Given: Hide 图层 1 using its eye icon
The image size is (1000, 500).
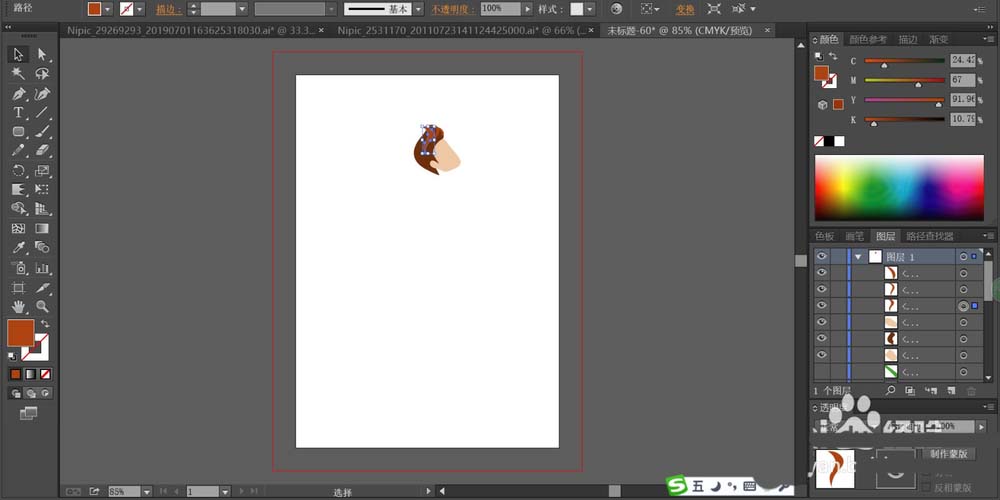Looking at the screenshot, I should click(822, 256).
